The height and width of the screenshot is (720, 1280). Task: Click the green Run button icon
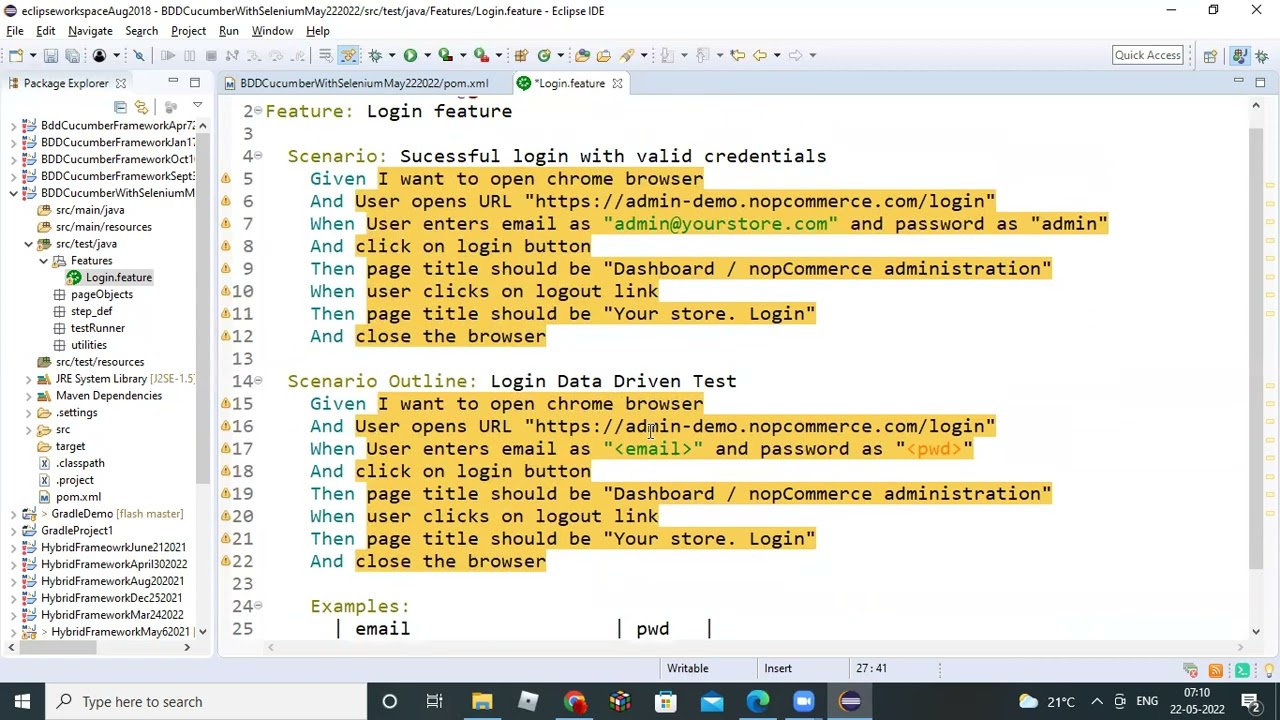[x=410, y=55]
